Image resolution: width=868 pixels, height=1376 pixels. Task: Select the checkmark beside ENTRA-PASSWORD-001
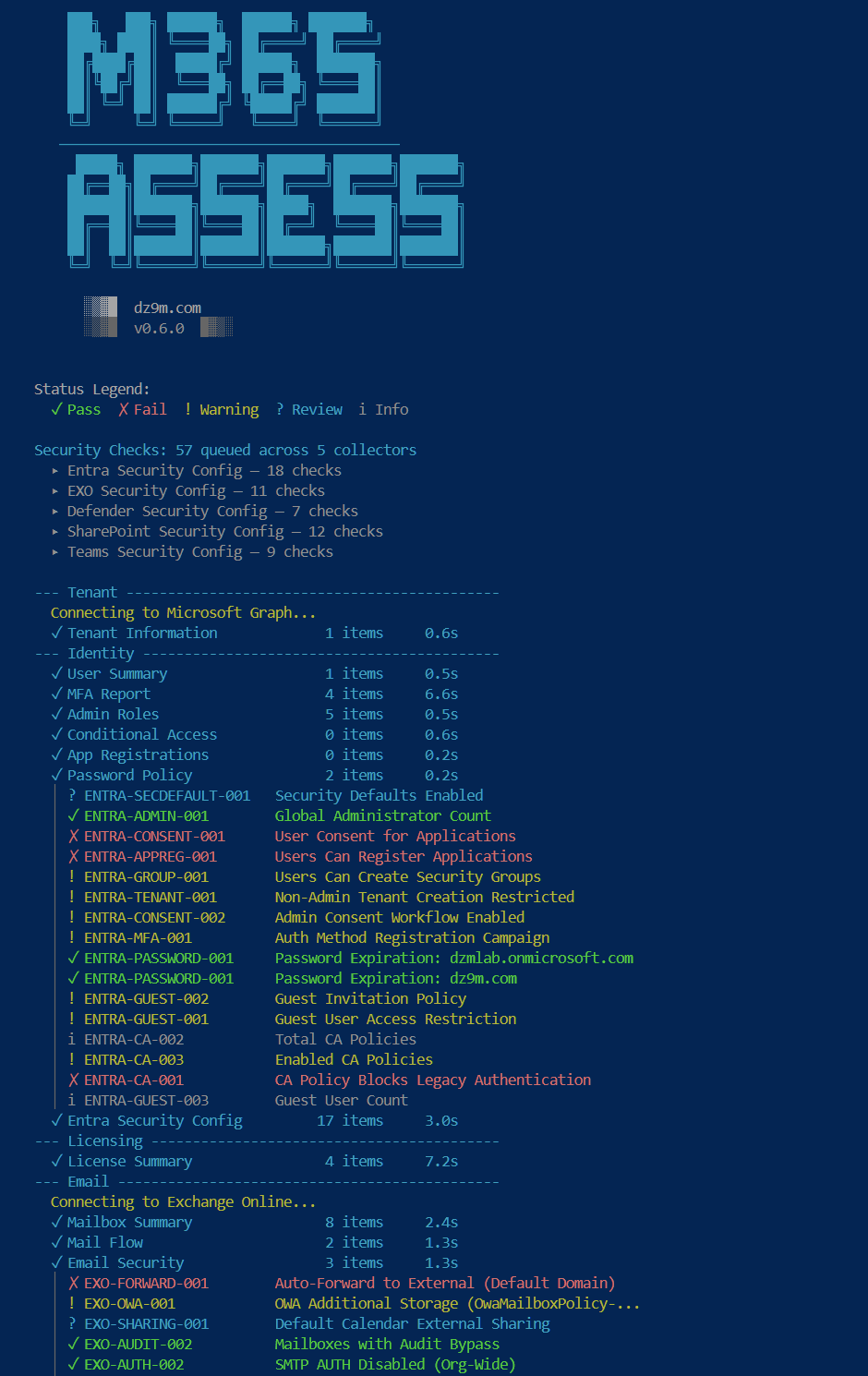(x=73, y=958)
